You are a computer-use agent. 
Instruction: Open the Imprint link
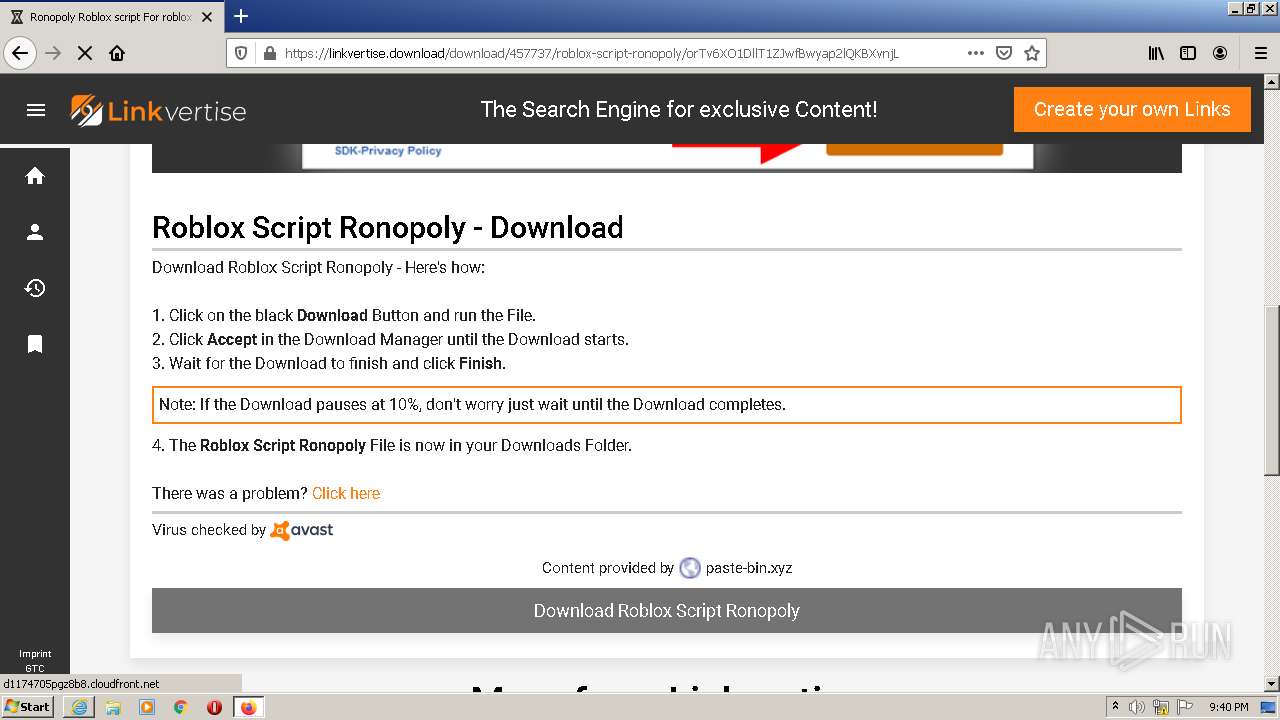35,654
